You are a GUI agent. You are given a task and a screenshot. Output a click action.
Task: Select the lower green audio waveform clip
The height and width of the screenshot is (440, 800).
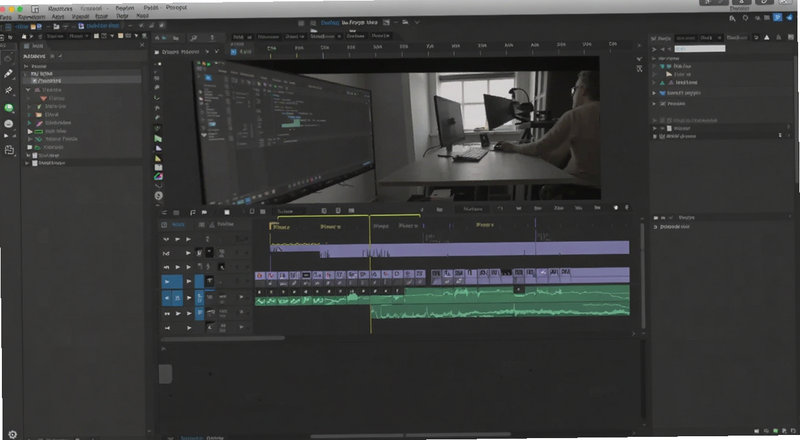click(500, 311)
